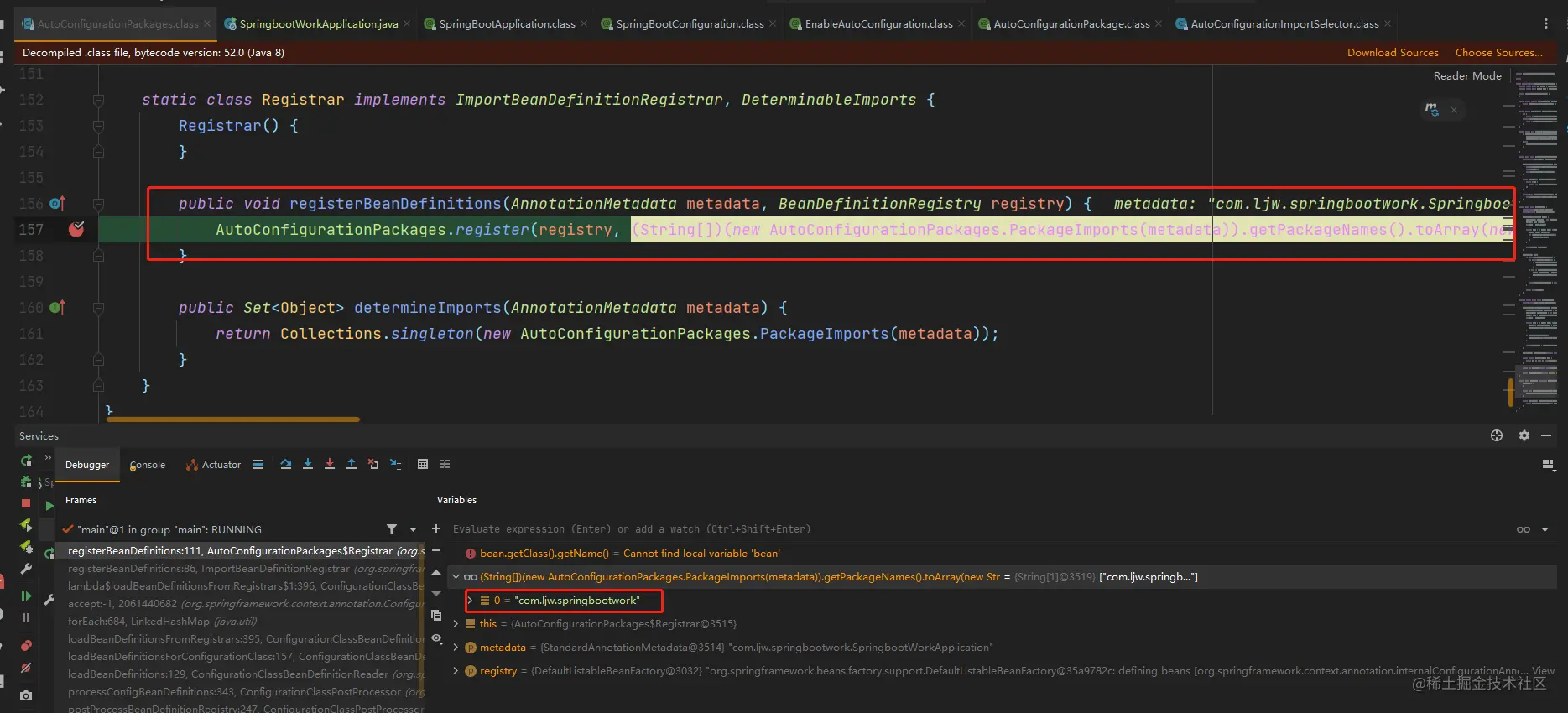Collapse Registrar class fold marker at line 152
Viewport: 1568px width, 713px height.
(x=98, y=101)
